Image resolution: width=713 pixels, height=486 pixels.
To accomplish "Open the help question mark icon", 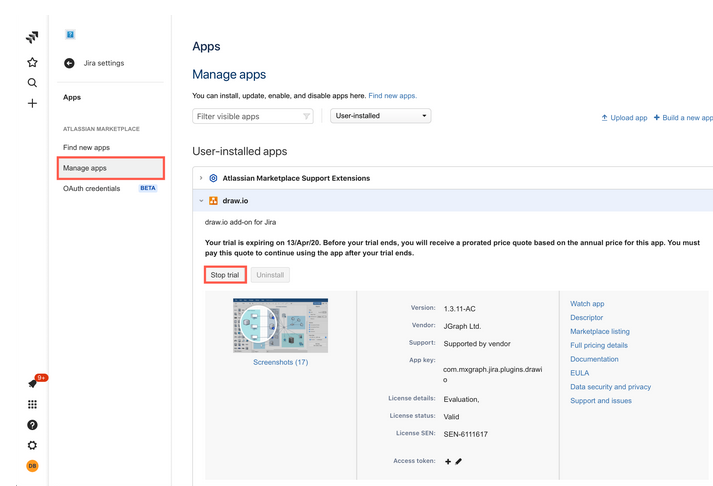I will coord(32,425).
